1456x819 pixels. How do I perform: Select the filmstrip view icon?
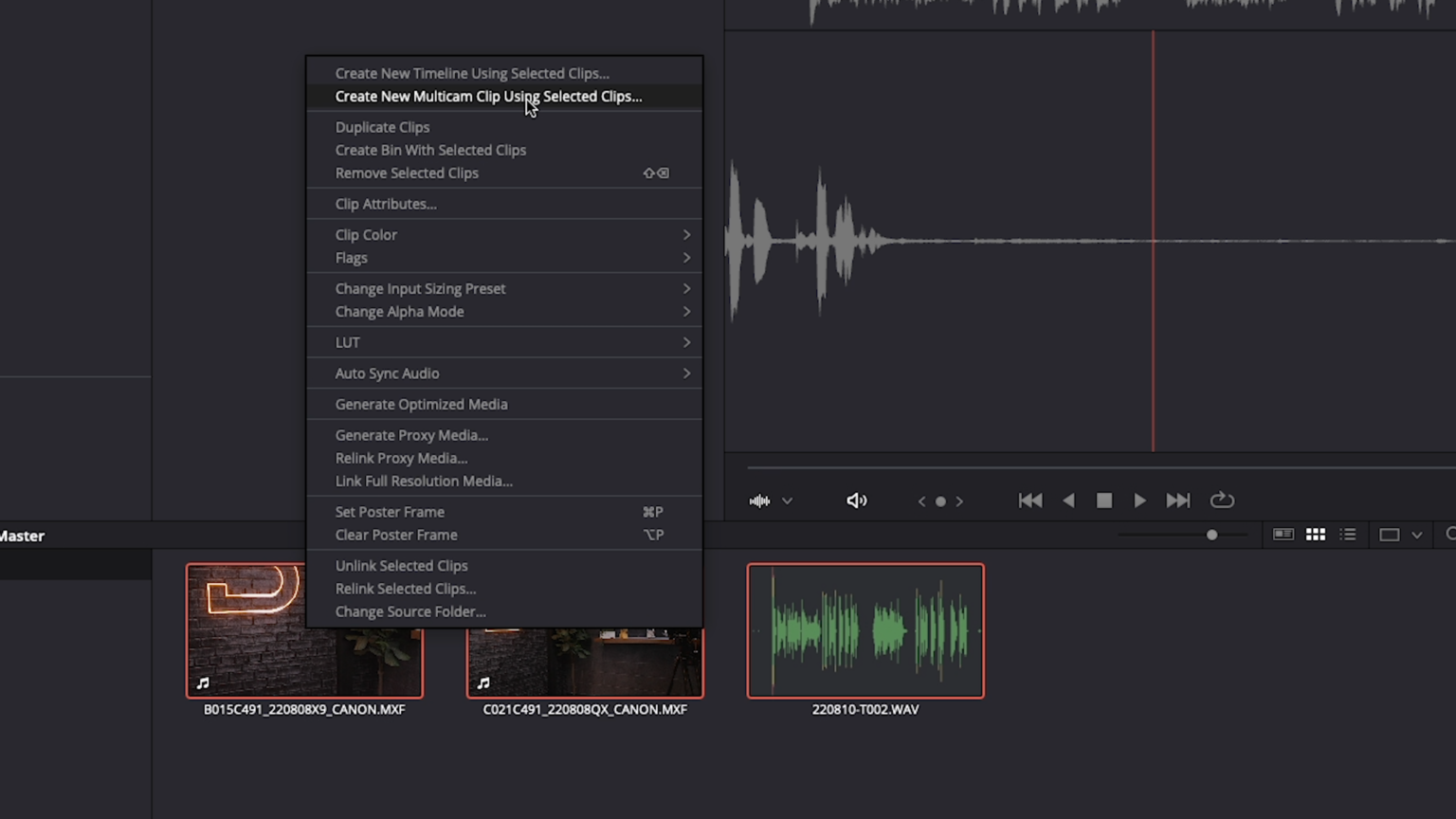tap(1283, 534)
